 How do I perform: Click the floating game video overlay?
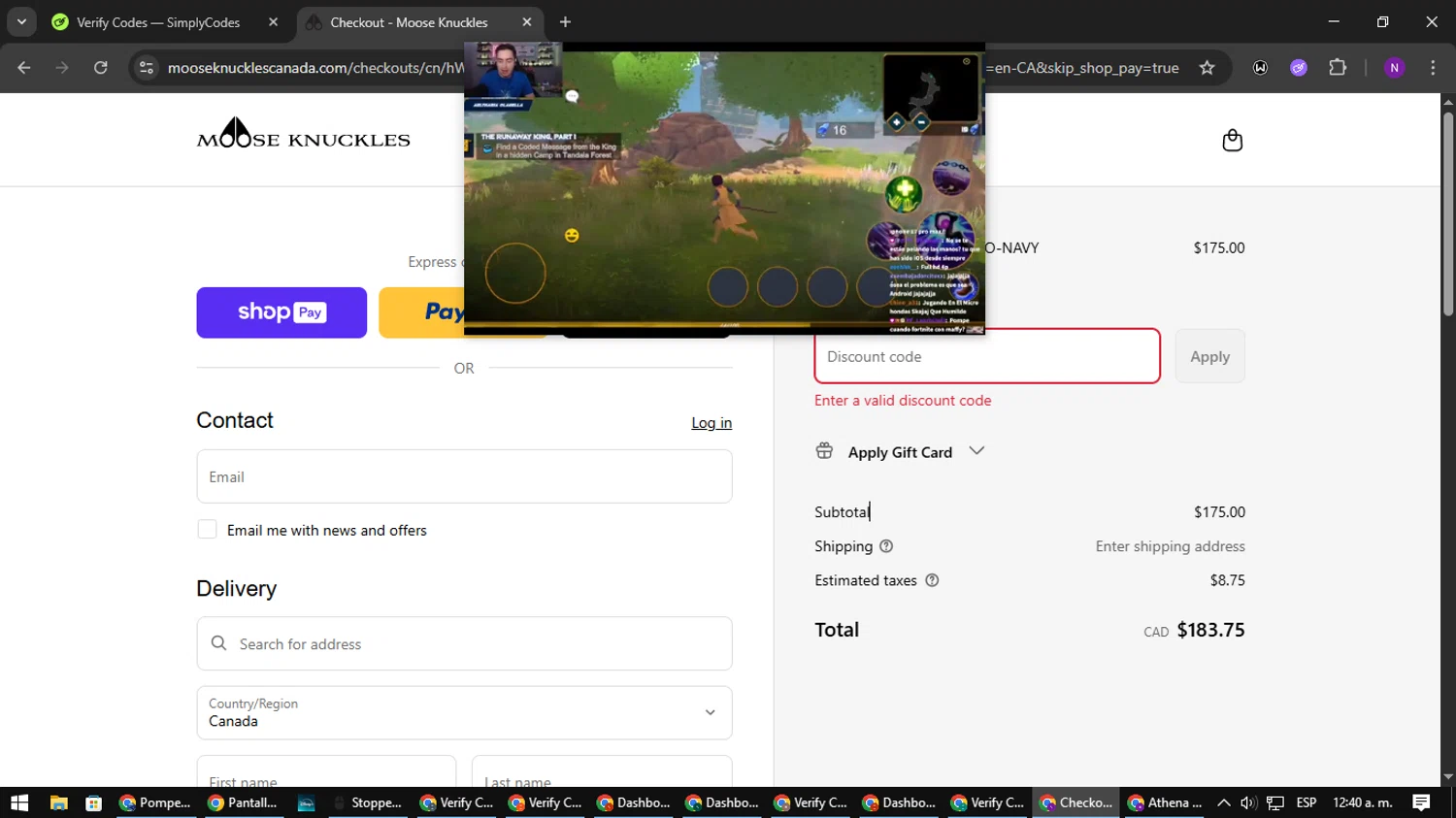pos(724,189)
